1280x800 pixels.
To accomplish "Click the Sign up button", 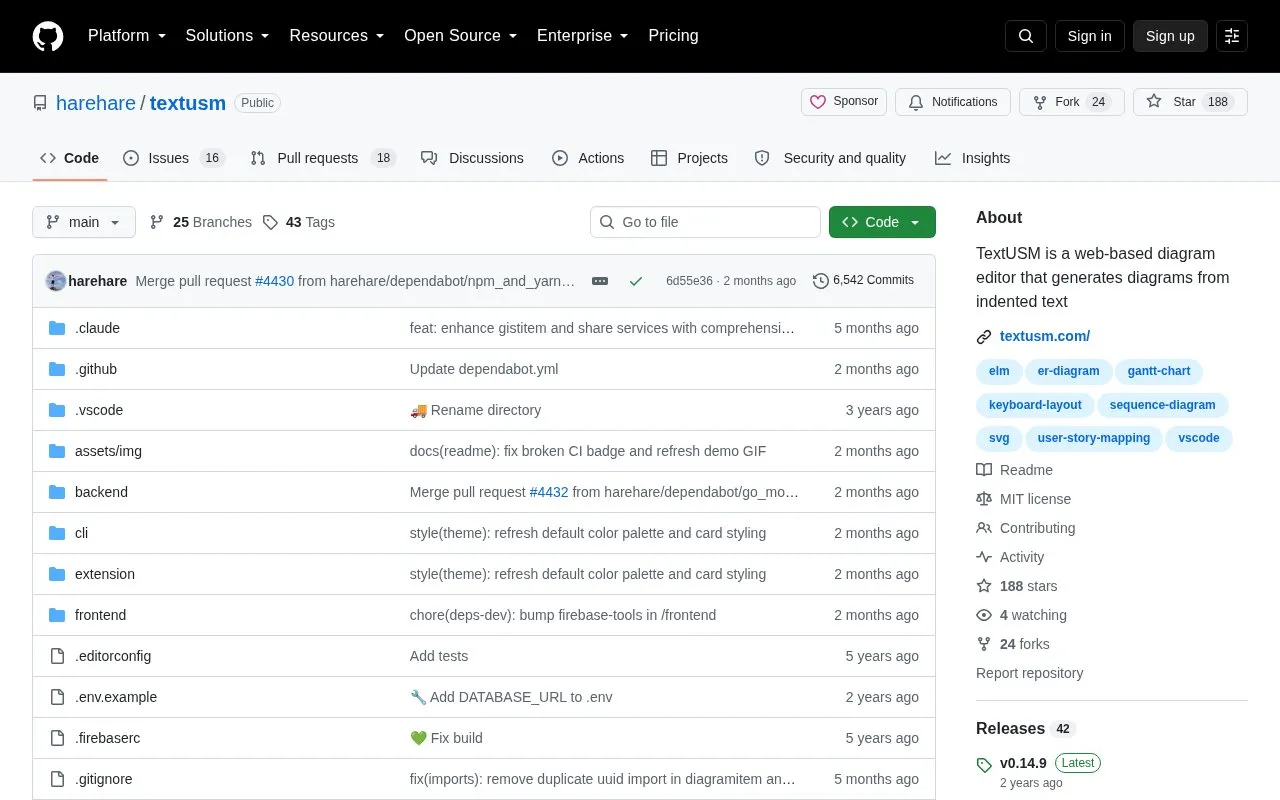I will 1170,36.
